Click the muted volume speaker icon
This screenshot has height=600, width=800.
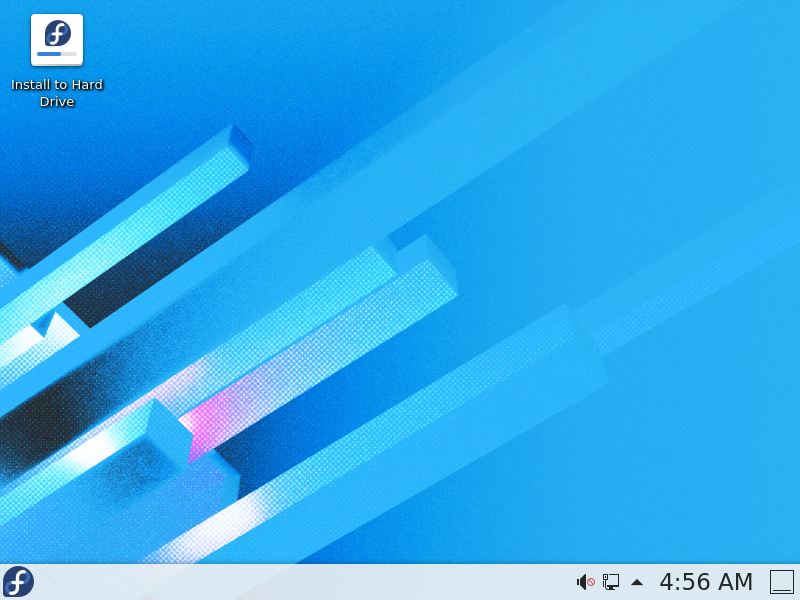tap(584, 582)
